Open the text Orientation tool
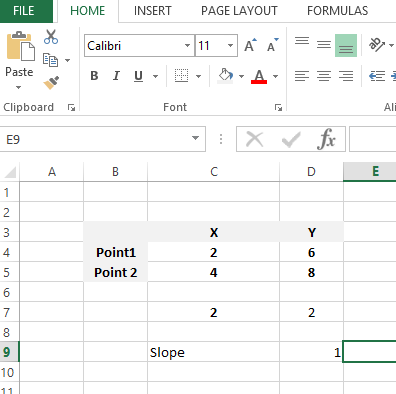This screenshot has width=396, height=394. coord(377,45)
